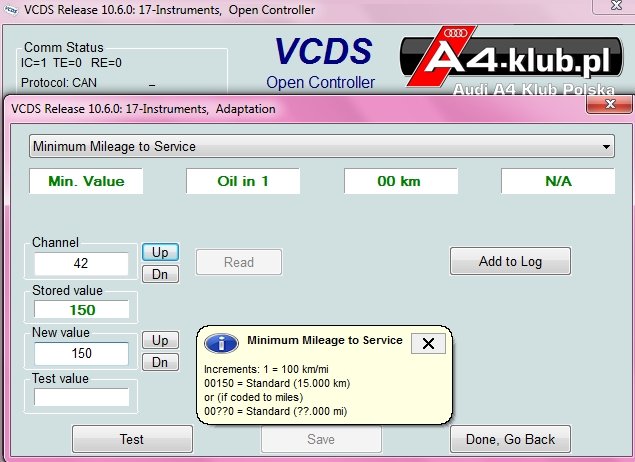Close the Open Controller window

tap(616, 6)
